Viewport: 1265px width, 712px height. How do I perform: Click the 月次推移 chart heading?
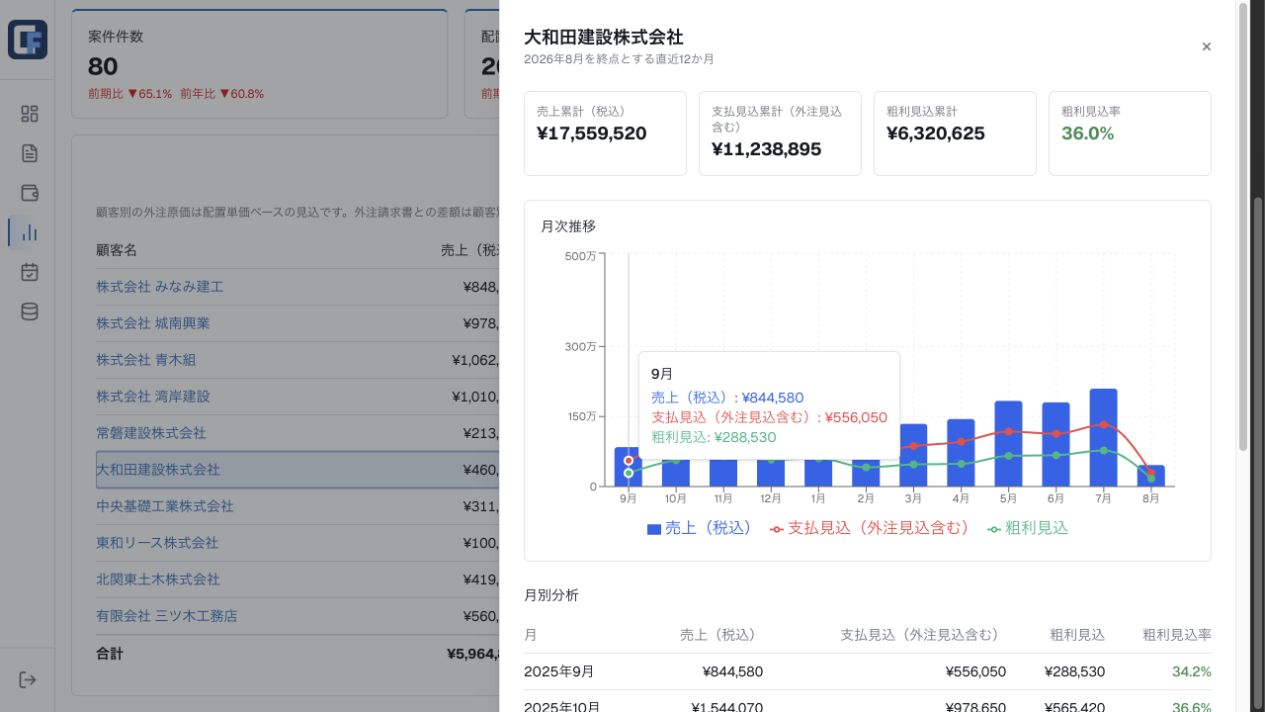click(568, 227)
